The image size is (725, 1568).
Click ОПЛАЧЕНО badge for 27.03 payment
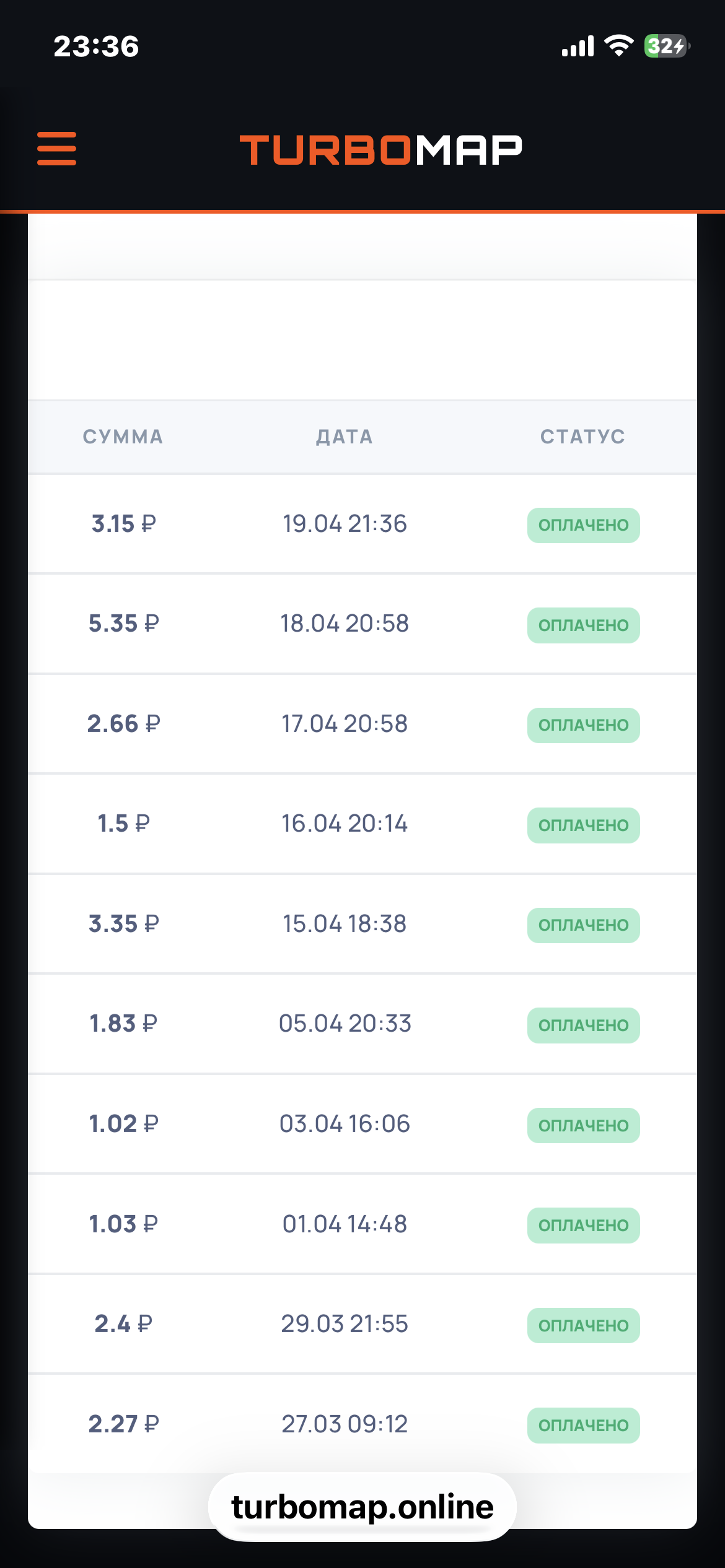tap(583, 1426)
